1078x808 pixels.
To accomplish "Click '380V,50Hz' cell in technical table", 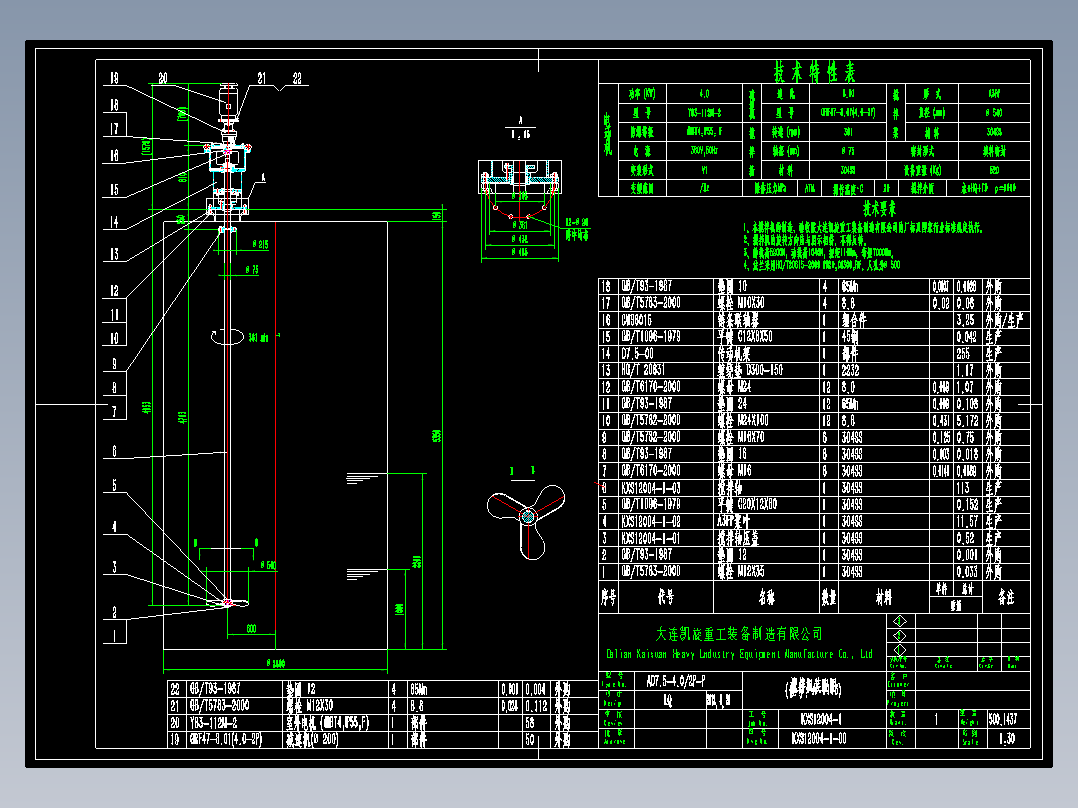I will [x=704, y=150].
